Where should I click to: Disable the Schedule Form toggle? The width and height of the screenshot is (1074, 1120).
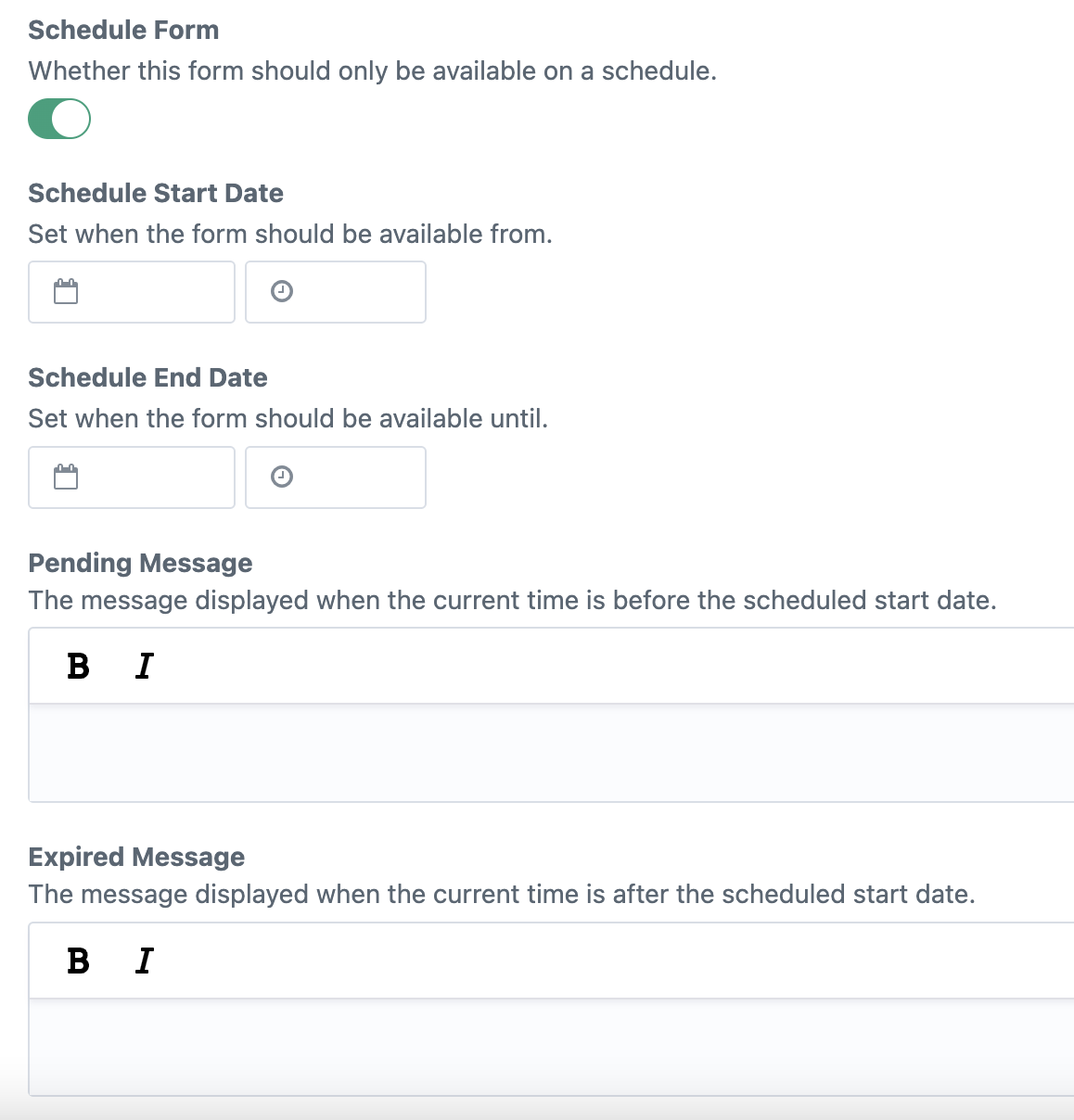coord(58,119)
